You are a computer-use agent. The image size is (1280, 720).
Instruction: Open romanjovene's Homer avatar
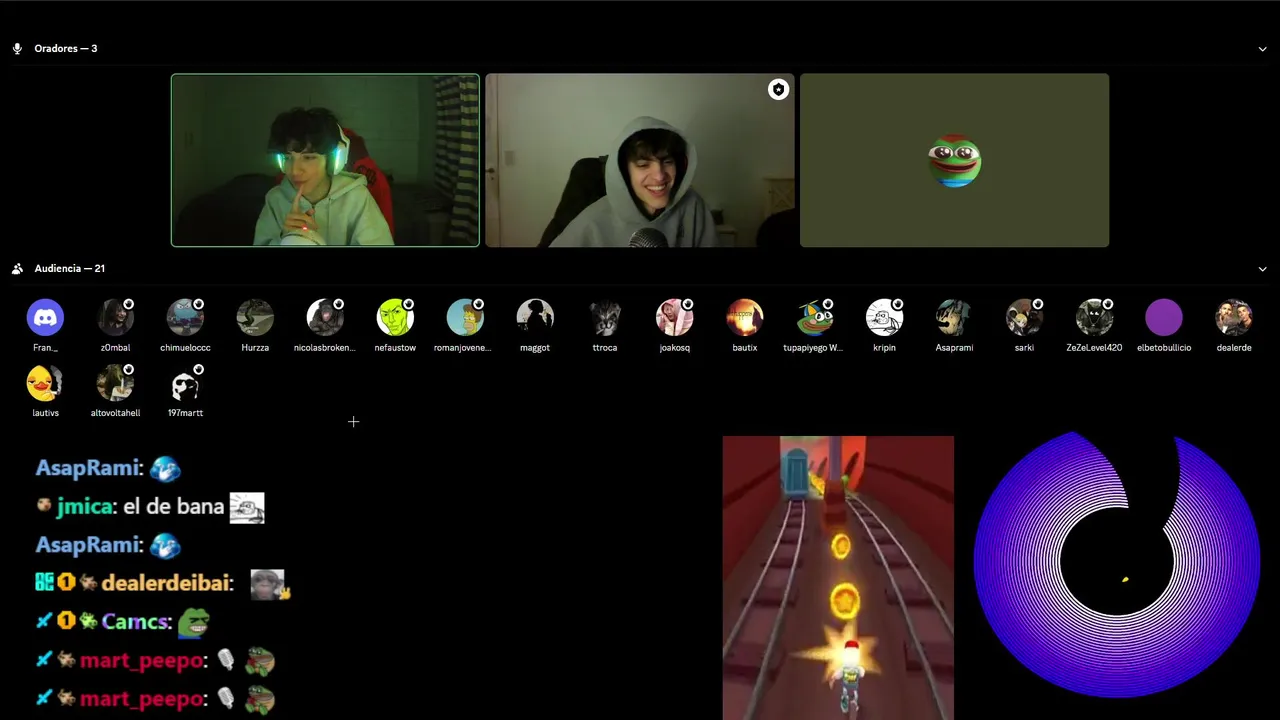point(465,317)
